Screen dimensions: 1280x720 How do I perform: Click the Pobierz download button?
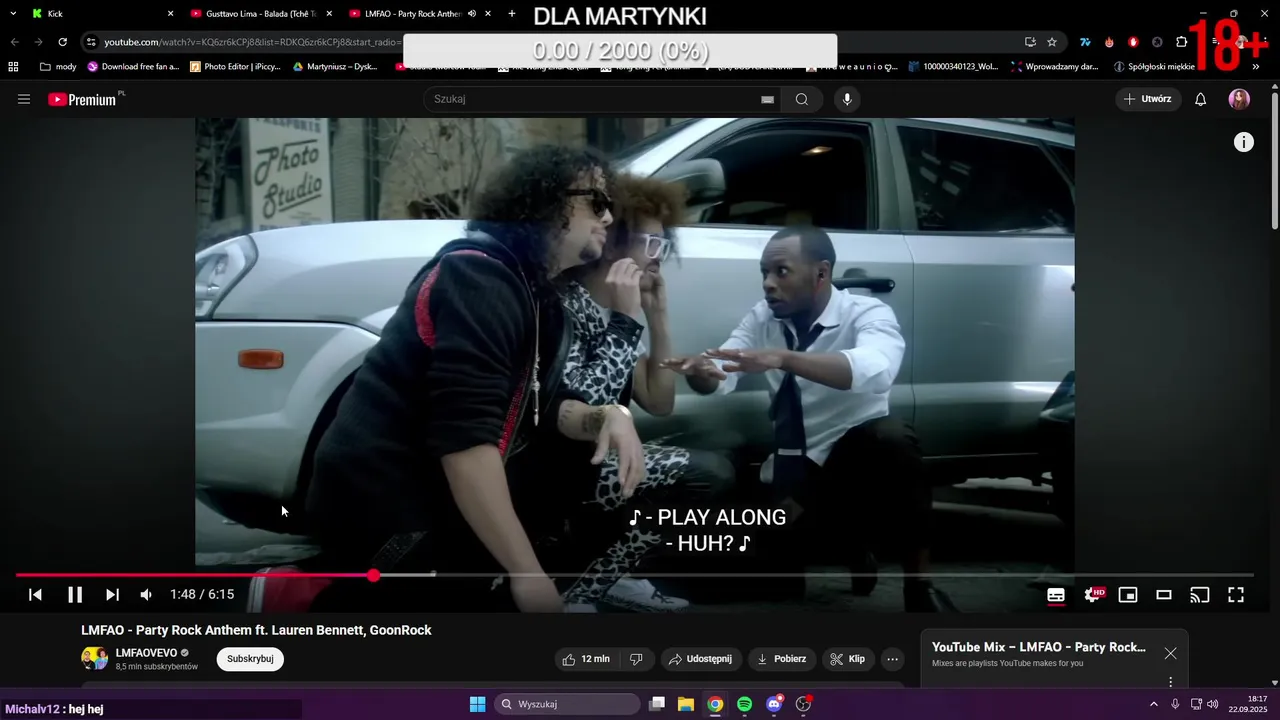[x=781, y=659]
